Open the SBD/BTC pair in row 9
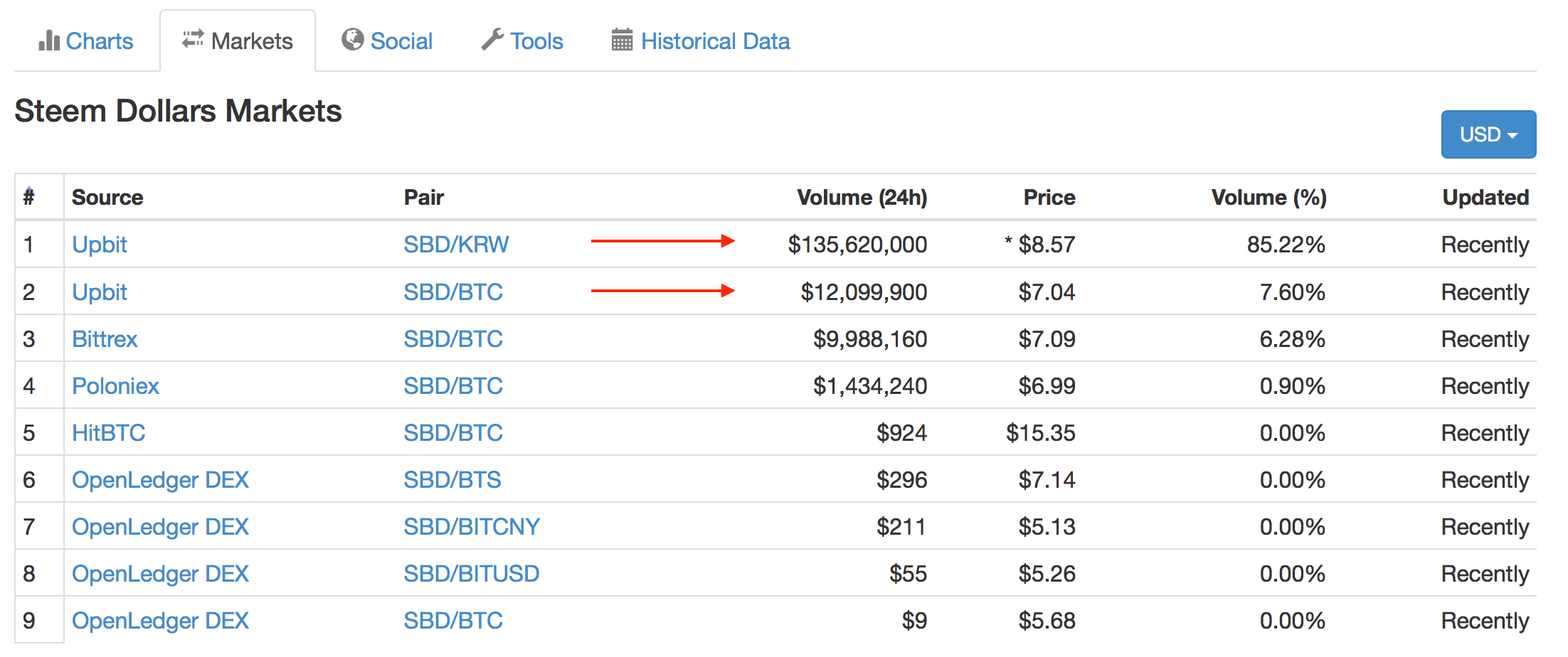Viewport: 1568px width, 657px height. [453, 621]
